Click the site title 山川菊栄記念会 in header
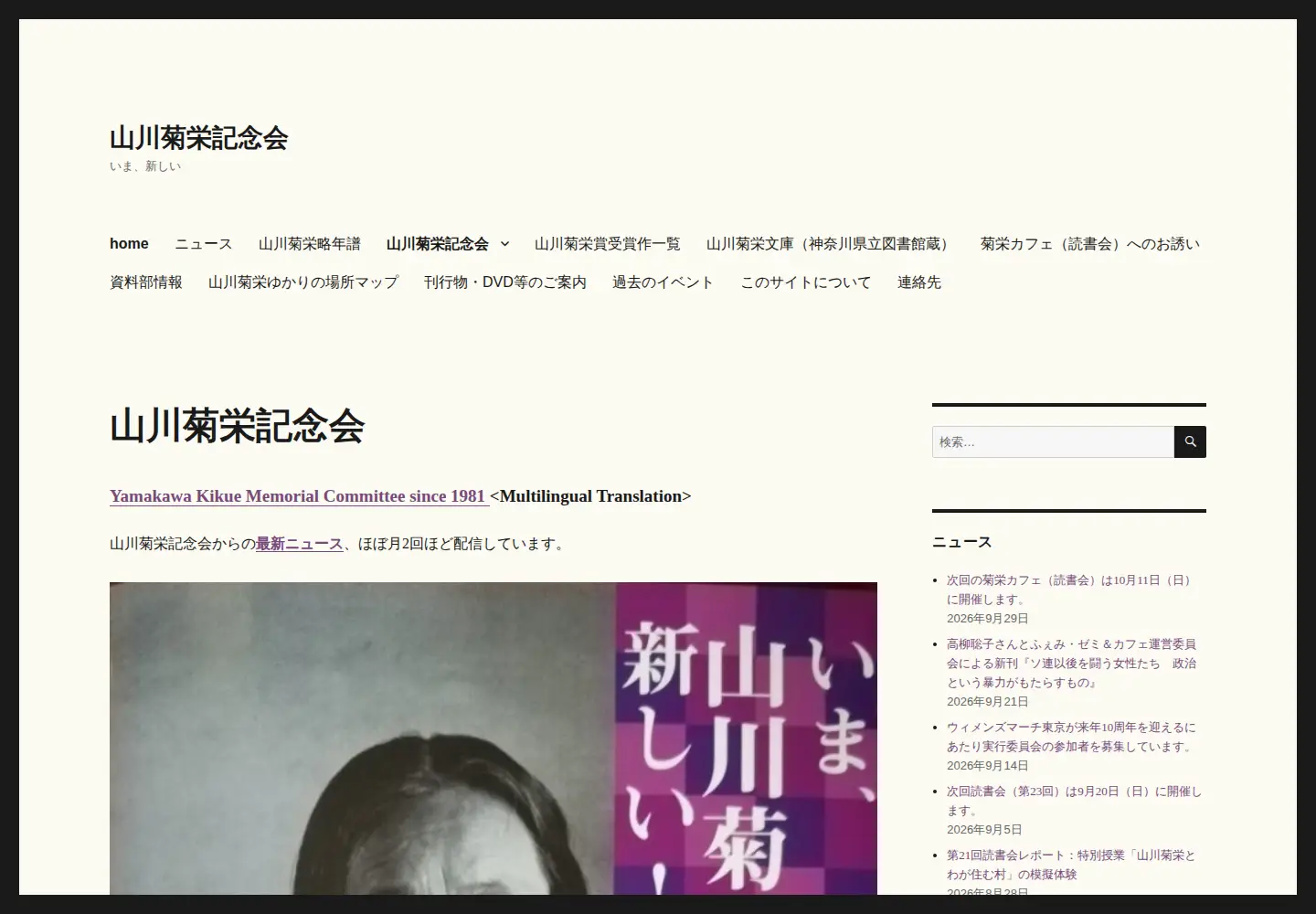Screen dimensions: 1316x914 (x=199, y=138)
